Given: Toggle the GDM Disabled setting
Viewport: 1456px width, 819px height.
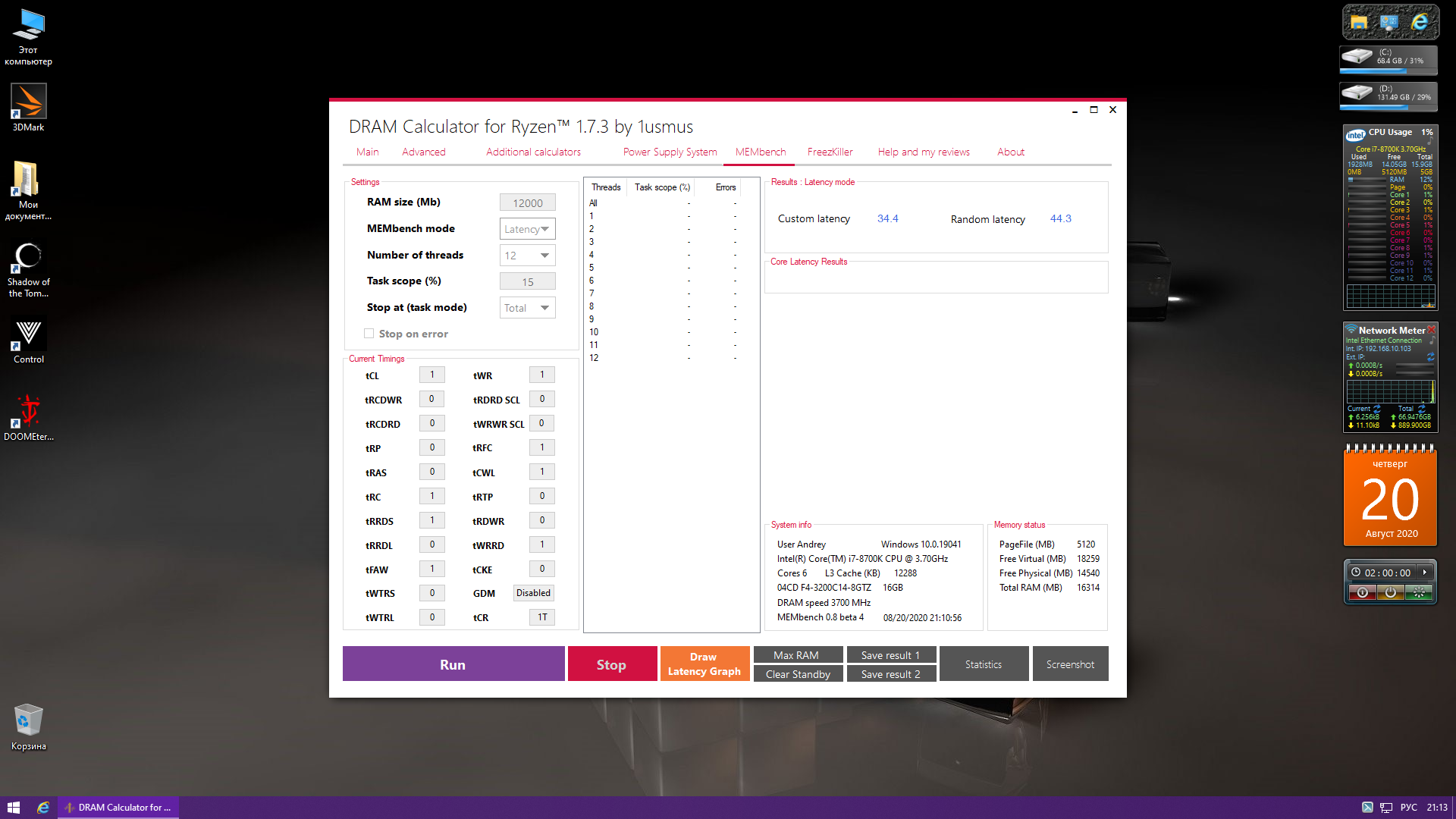Looking at the screenshot, I should 533,593.
